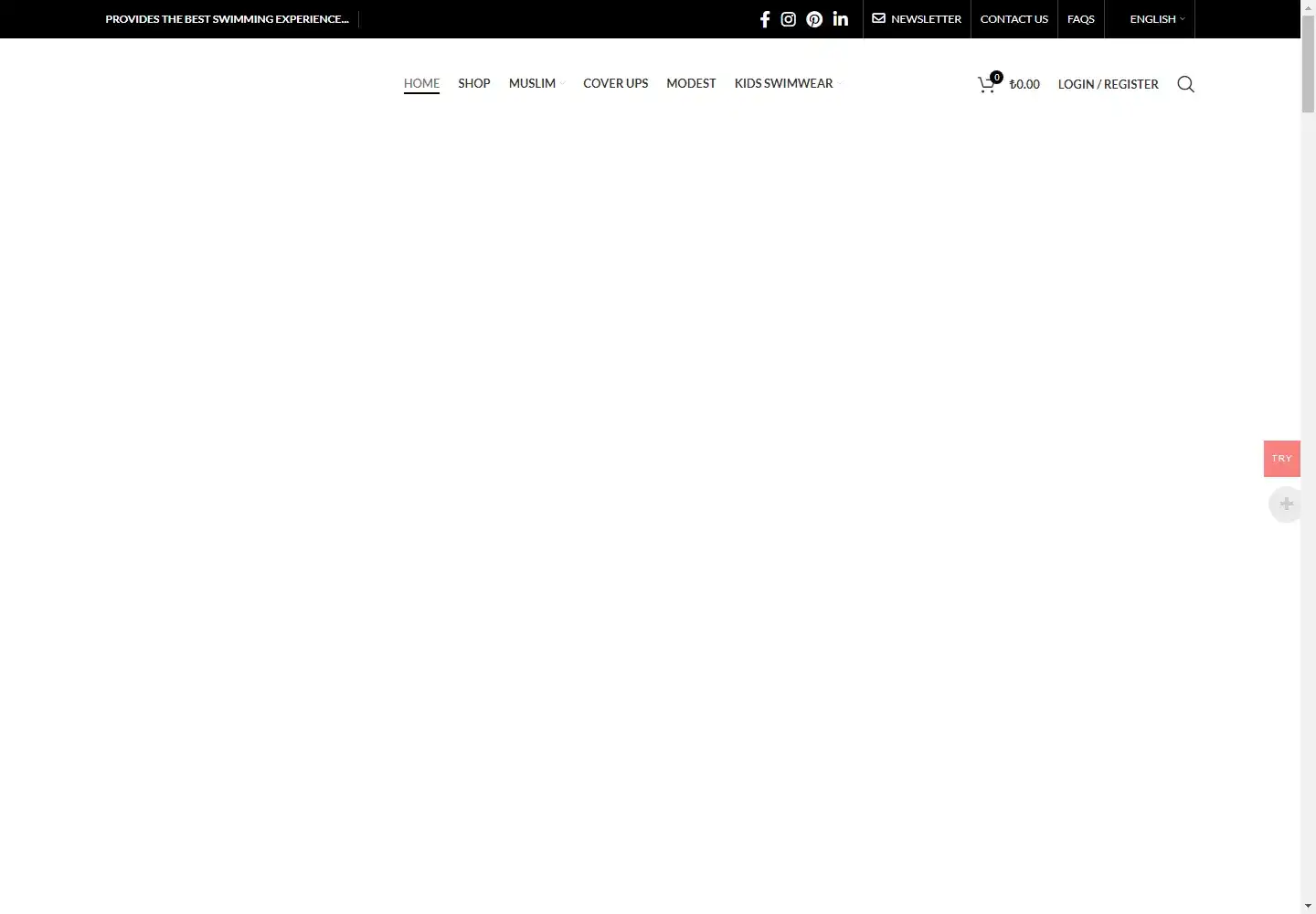This screenshot has width=1316, height=914.
Task: Open the MODEST menu item
Action: point(691,83)
